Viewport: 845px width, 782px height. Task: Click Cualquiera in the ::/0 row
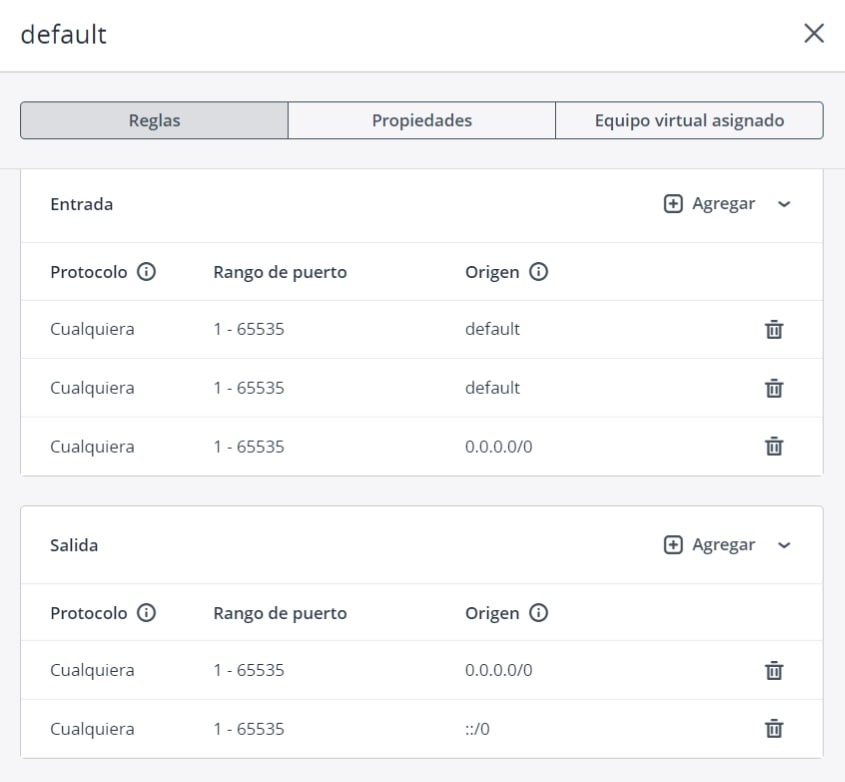(92, 729)
